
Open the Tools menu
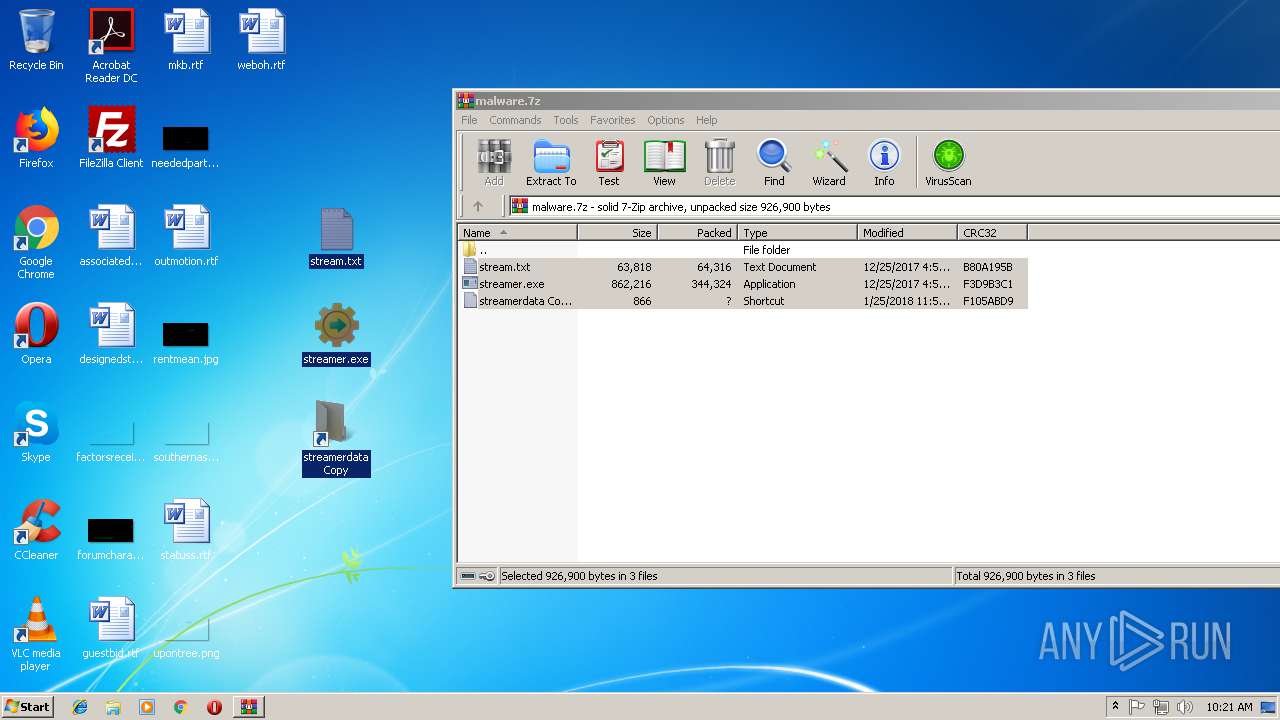566,120
